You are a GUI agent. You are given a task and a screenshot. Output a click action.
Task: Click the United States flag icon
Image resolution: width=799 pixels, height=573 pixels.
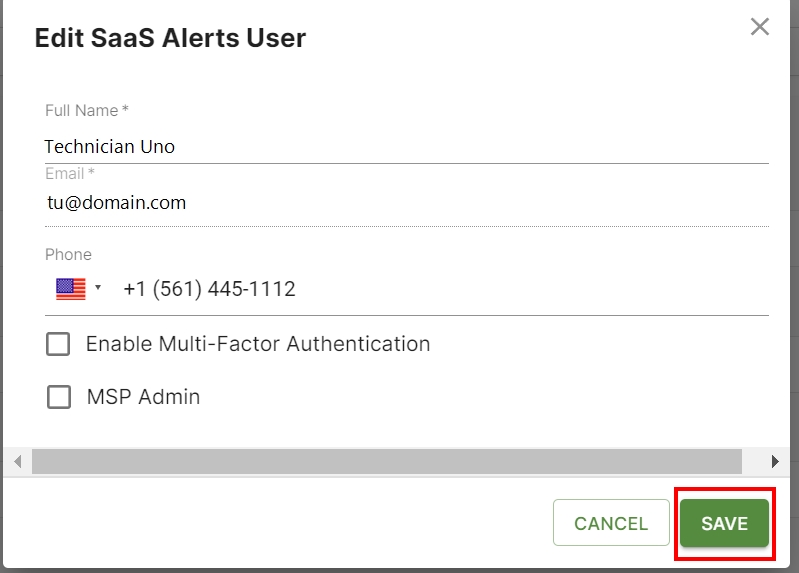pyautogui.click(x=71, y=289)
